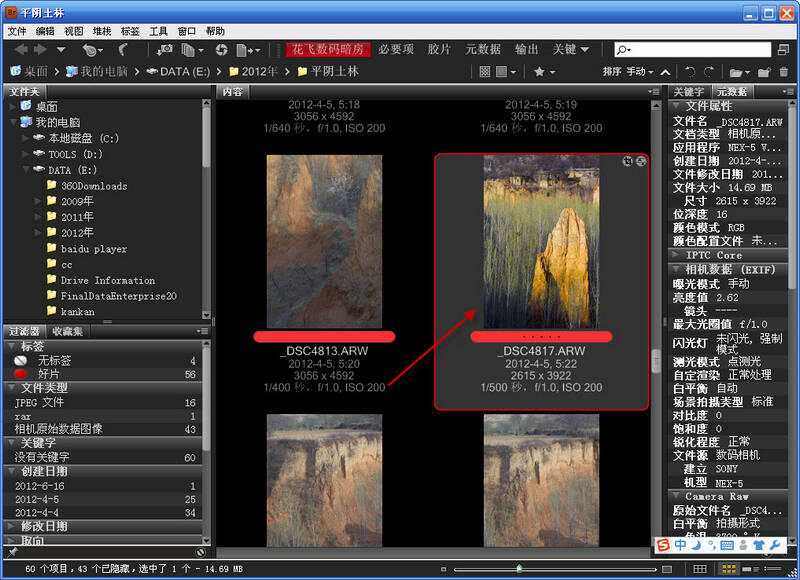Click Sogou IME soft keyboard icon

coord(728,545)
